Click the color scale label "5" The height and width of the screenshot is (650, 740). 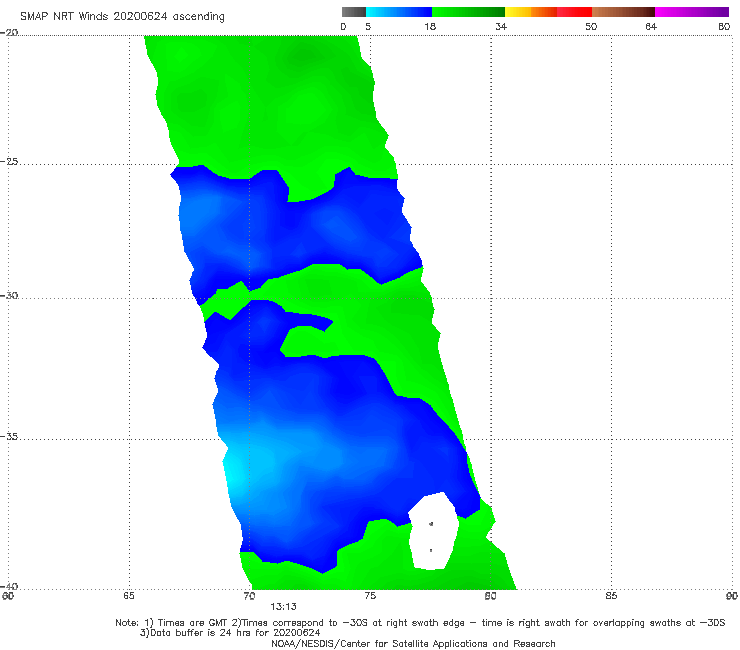click(368, 26)
